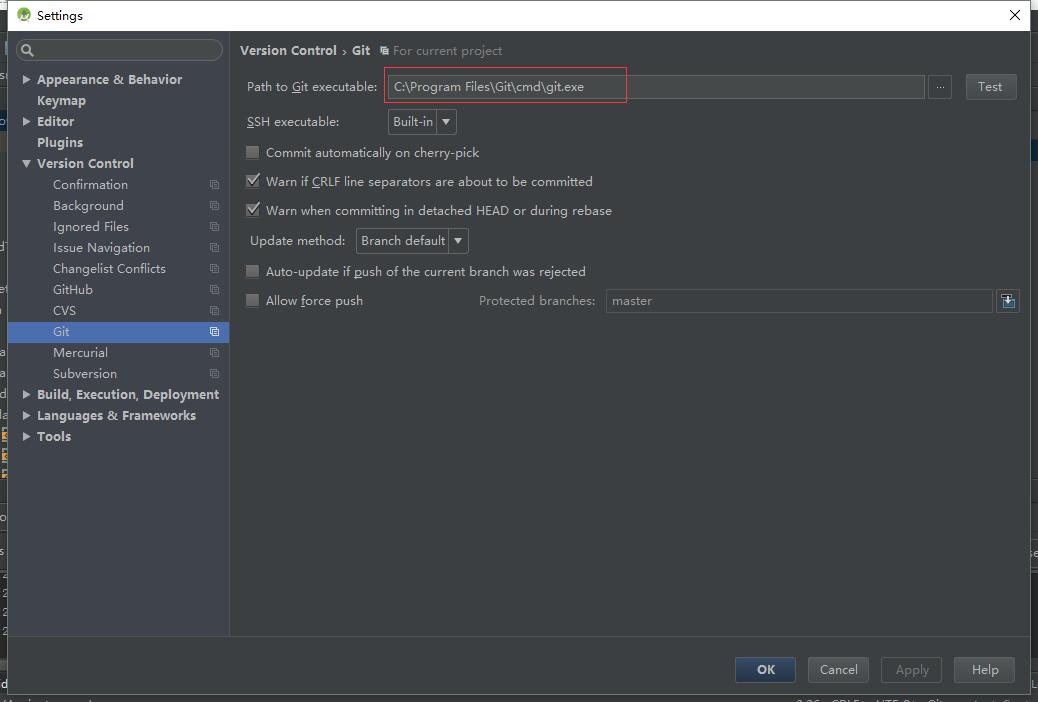Click the project-level icon next to CVS
Screen dimensions: 1038x702
tap(214, 311)
